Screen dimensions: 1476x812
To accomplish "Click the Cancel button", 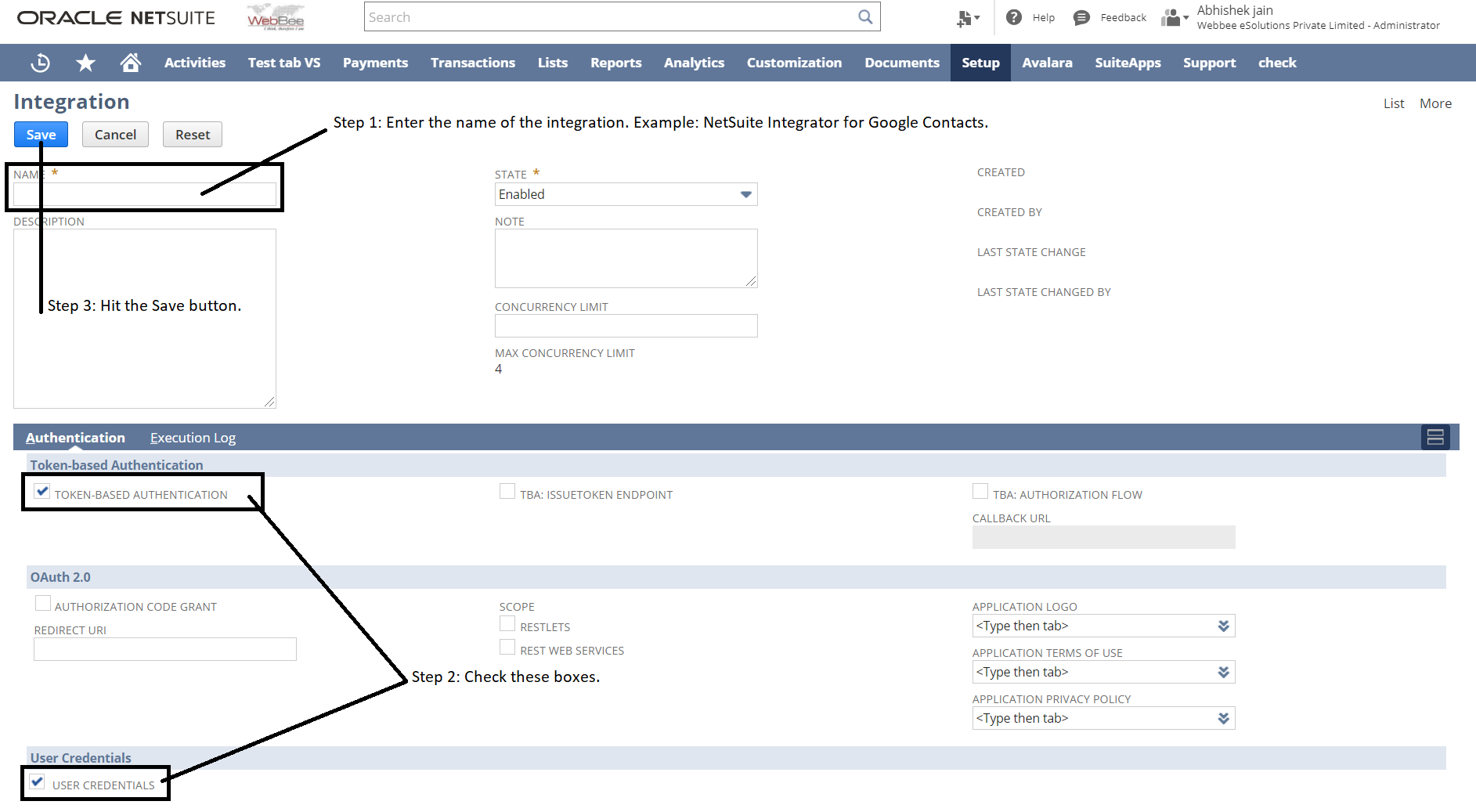I will click(x=115, y=135).
